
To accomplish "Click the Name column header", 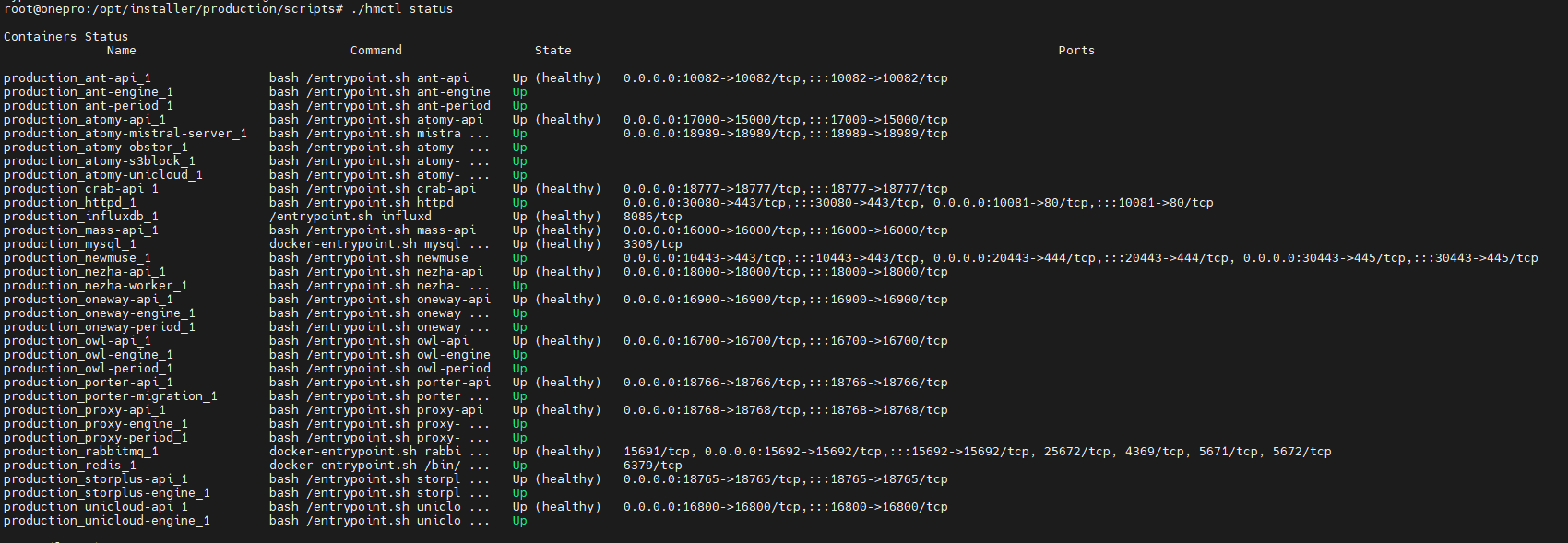I will click(x=122, y=51).
